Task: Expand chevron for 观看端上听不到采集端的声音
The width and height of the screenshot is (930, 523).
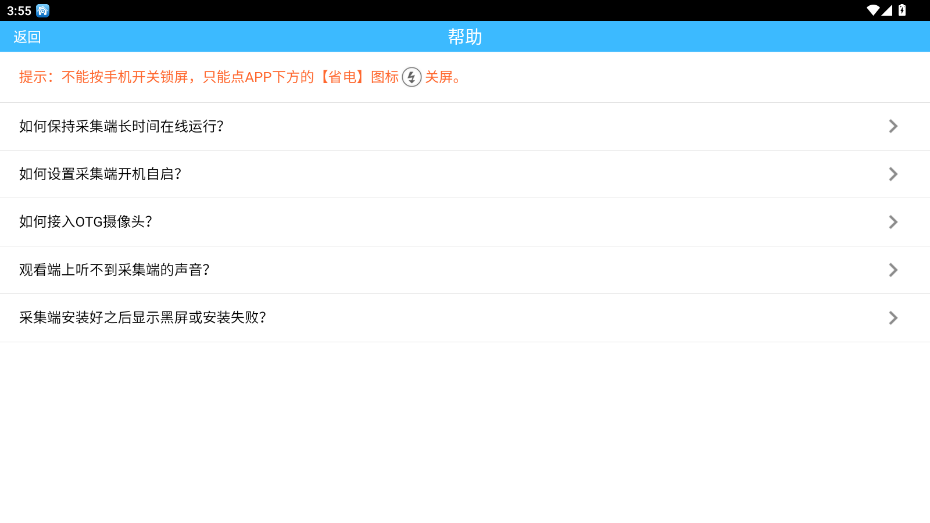Action: click(893, 270)
